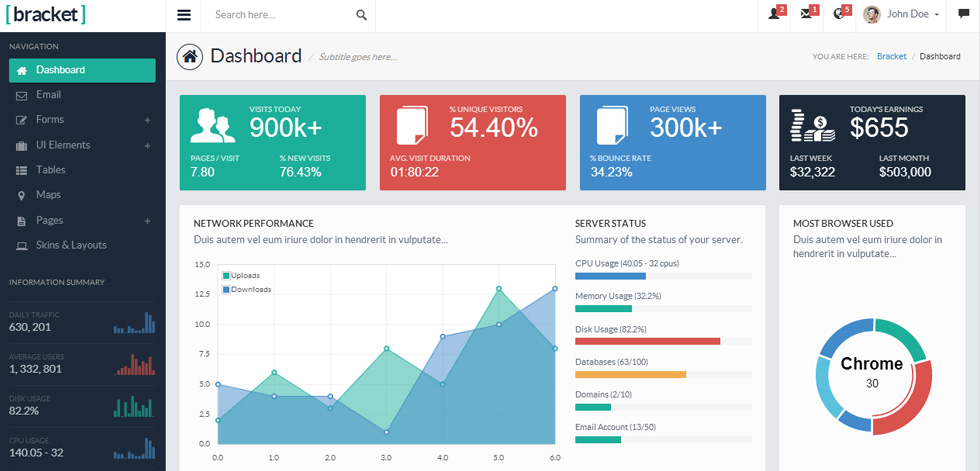Image resolution: width=980 pixels, height=471 pixels.
Task: Click the $32,322 last week value
Action: coord(812,172)
